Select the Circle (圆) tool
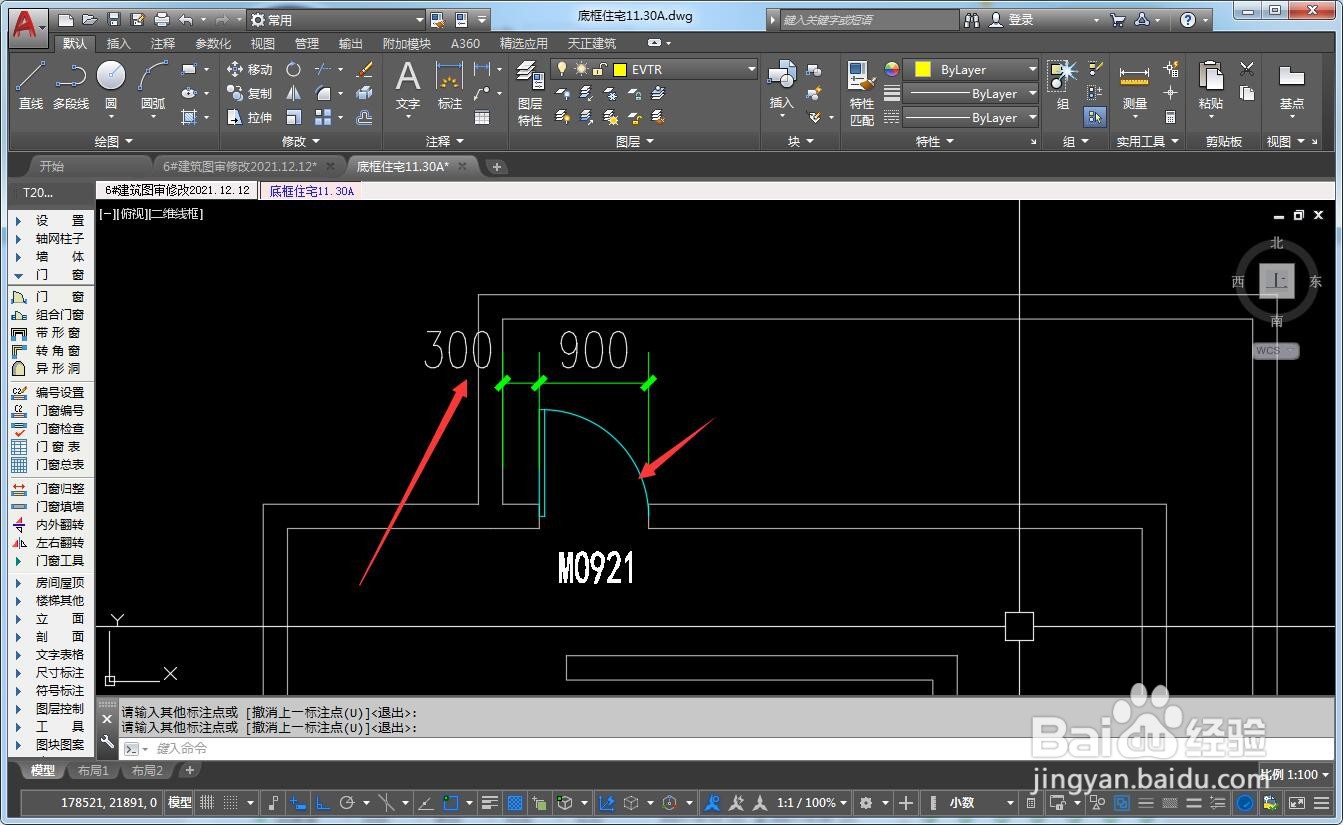 (111, 84)
